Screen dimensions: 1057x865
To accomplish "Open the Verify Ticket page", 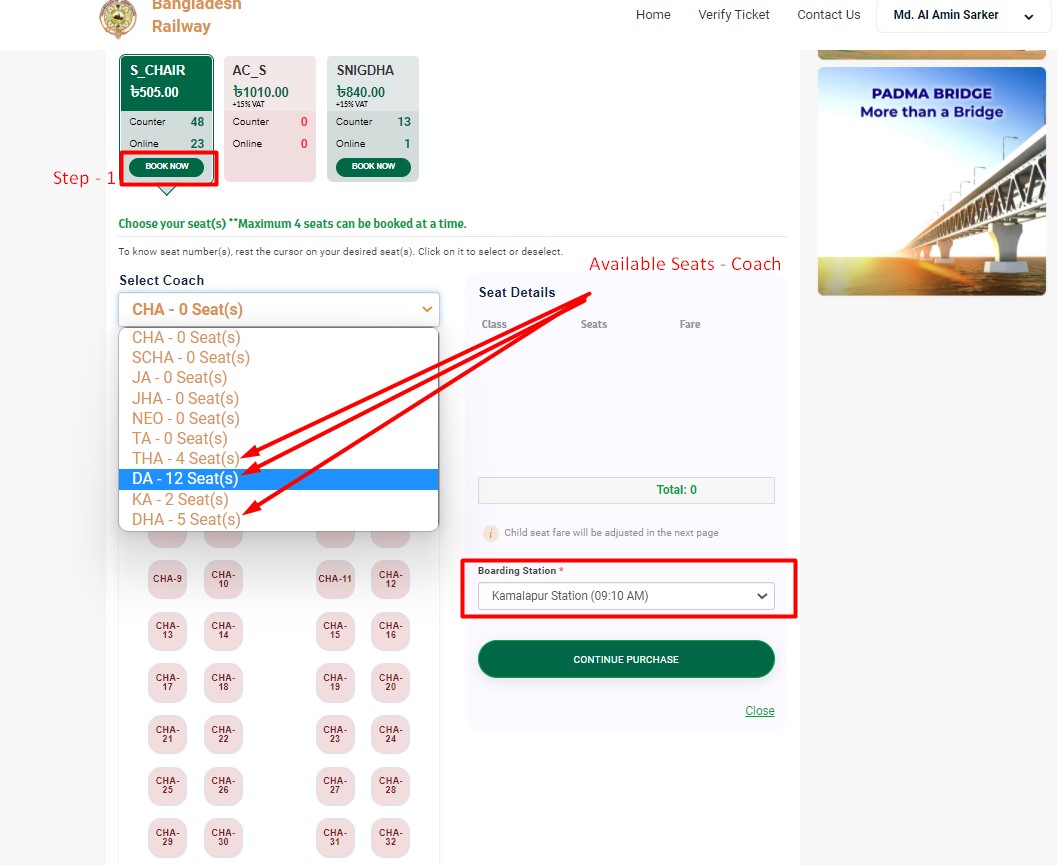I will click(x=733, y=15).
